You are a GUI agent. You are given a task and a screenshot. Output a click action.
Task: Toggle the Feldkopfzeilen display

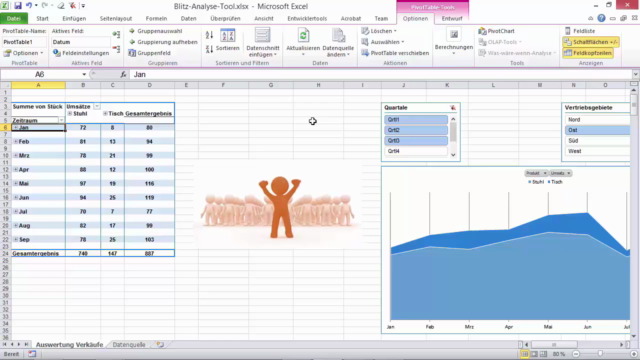(588, 53)
